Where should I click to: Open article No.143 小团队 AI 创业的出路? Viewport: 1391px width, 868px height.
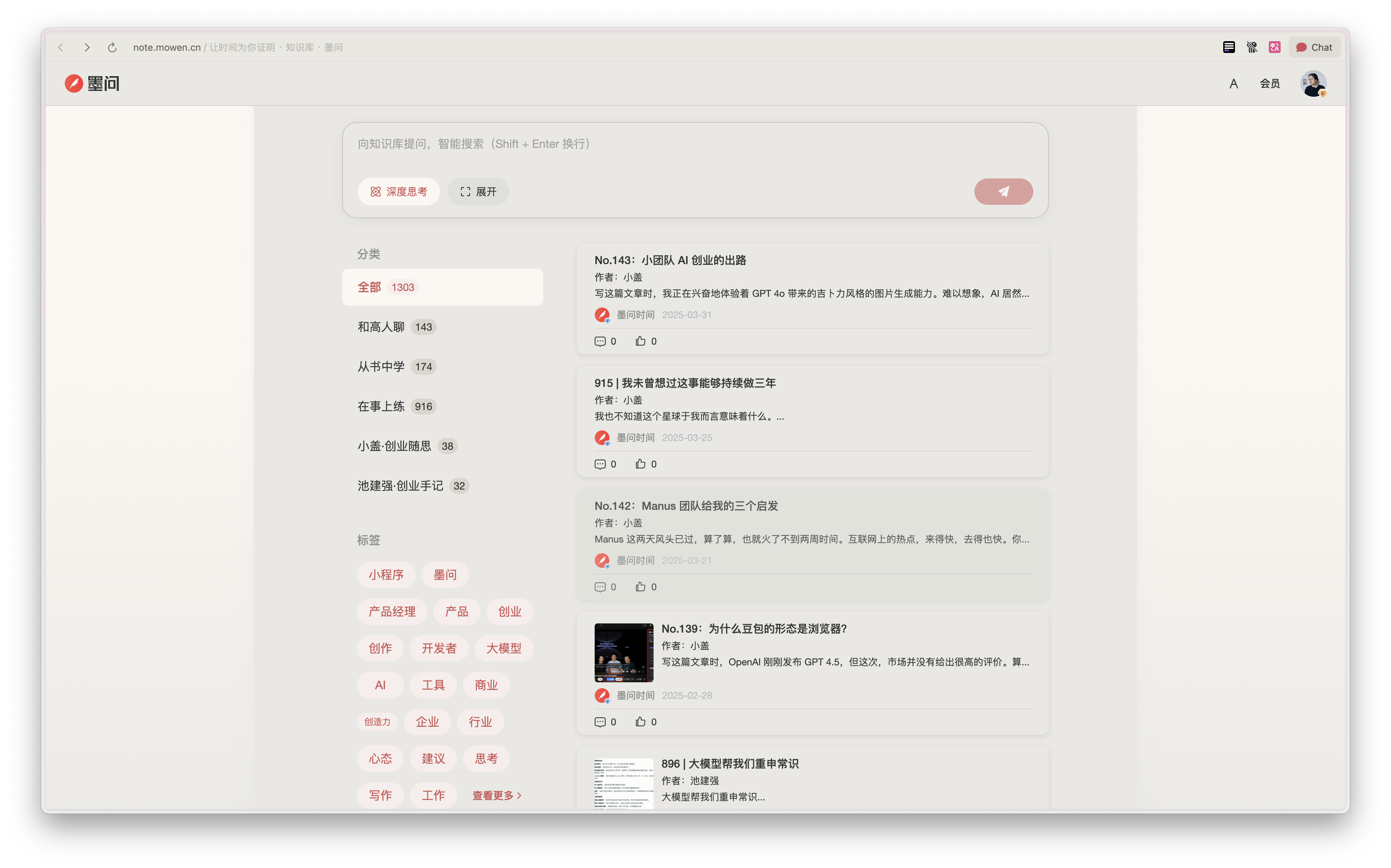tap(670, 260)
